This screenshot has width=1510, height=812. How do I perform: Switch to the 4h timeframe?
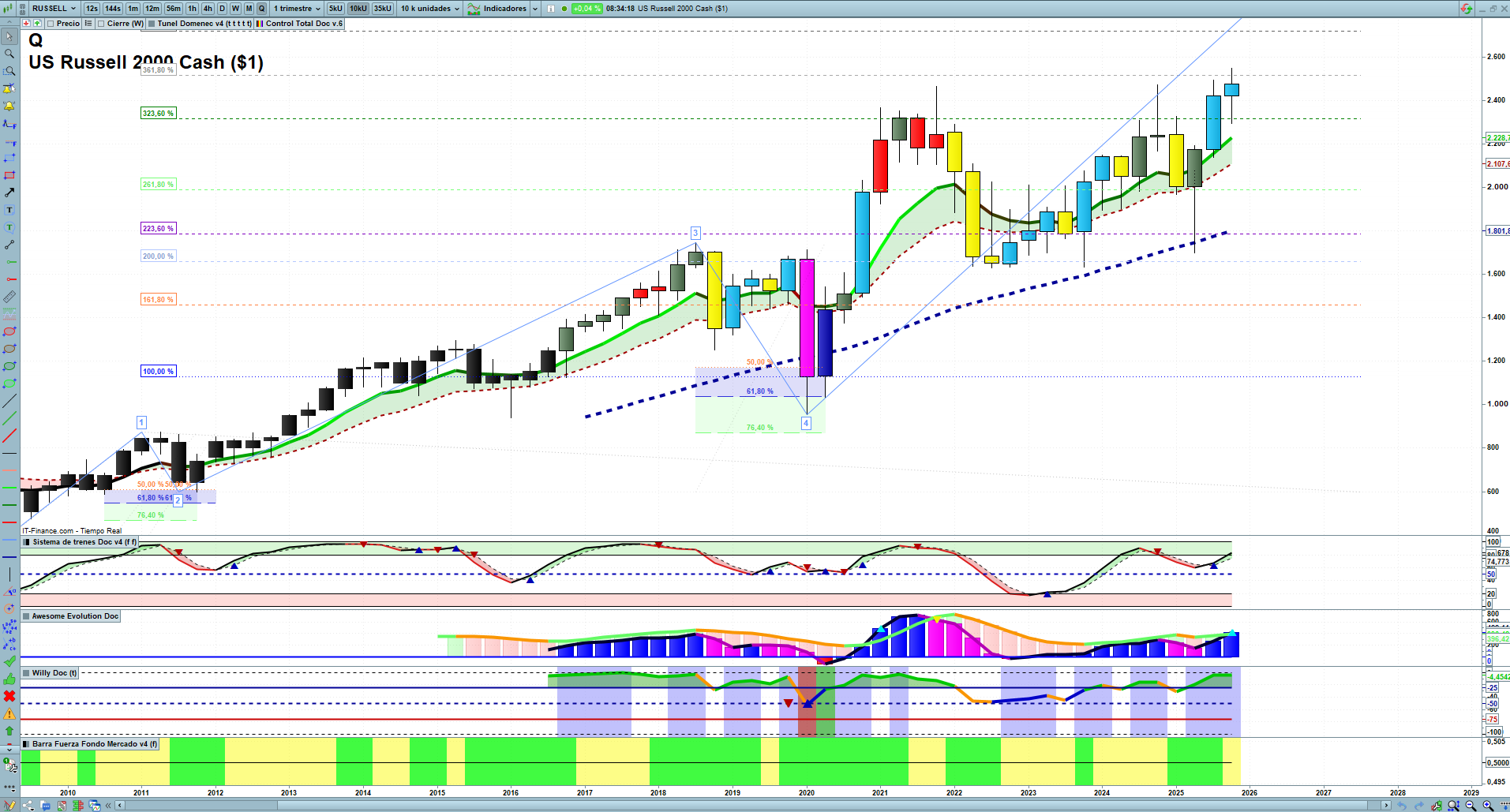pyautogui.click(x=208, y=9)
